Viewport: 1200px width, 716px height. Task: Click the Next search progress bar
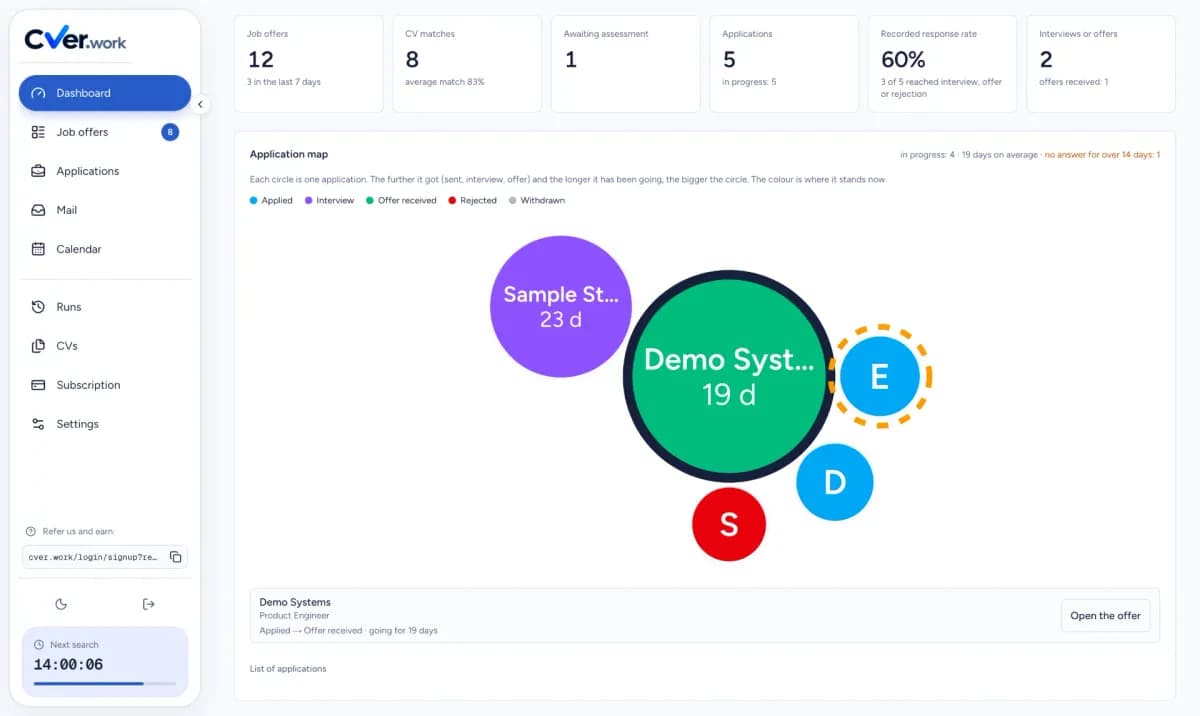tap(104, 684)
